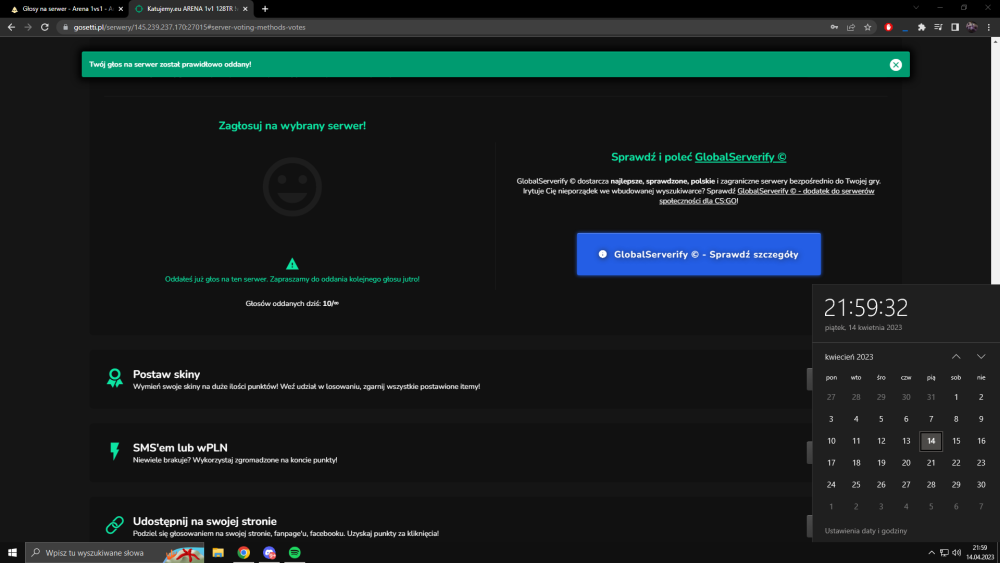1000x563 pixels.
Task: Close the 'Katujemy.eu ARENA' tab
Action: [245, 9]
